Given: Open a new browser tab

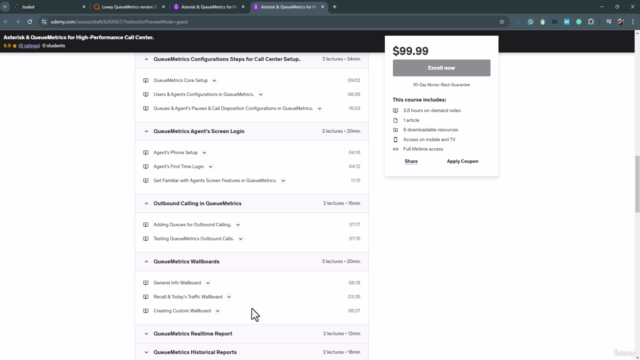Looking at the screenshot, I should point(335,7).
